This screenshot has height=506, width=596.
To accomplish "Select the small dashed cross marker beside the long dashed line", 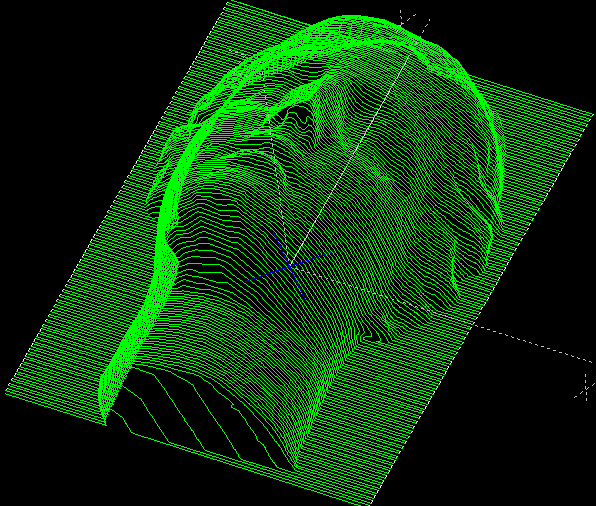I will click(585, 388).
